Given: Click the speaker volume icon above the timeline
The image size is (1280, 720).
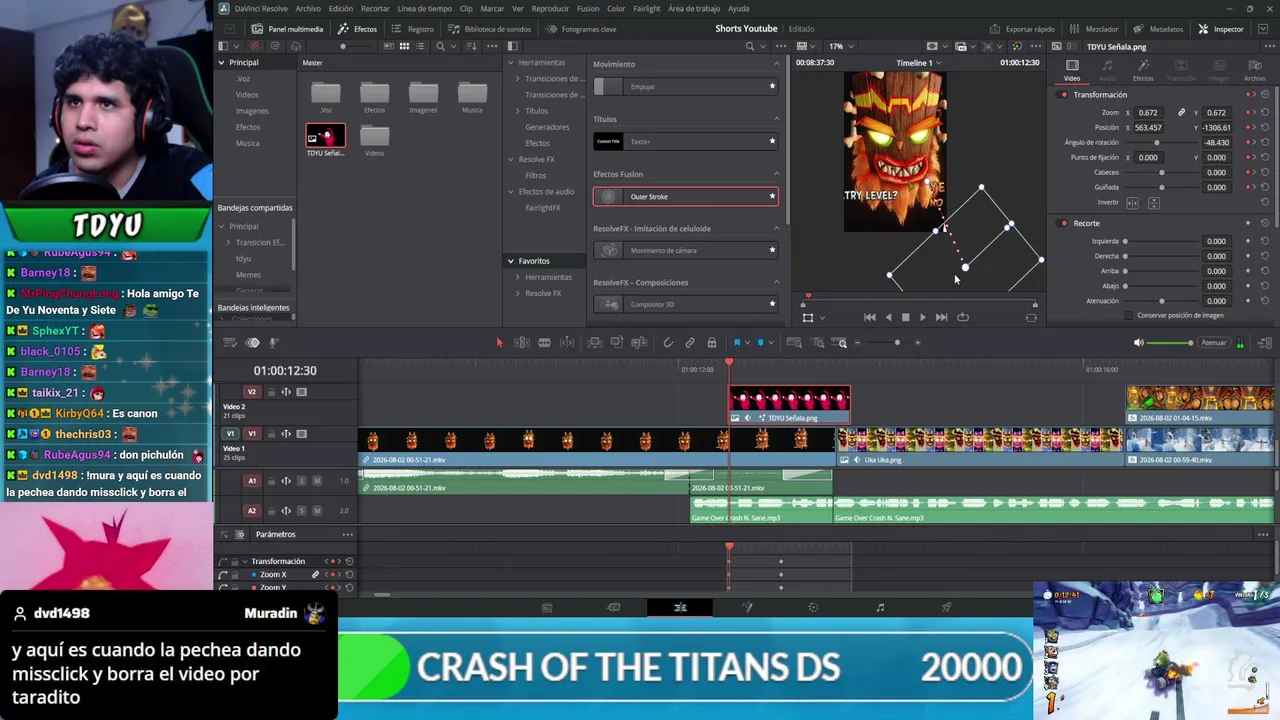Looking at the screenshot, I should point(1138,343).
